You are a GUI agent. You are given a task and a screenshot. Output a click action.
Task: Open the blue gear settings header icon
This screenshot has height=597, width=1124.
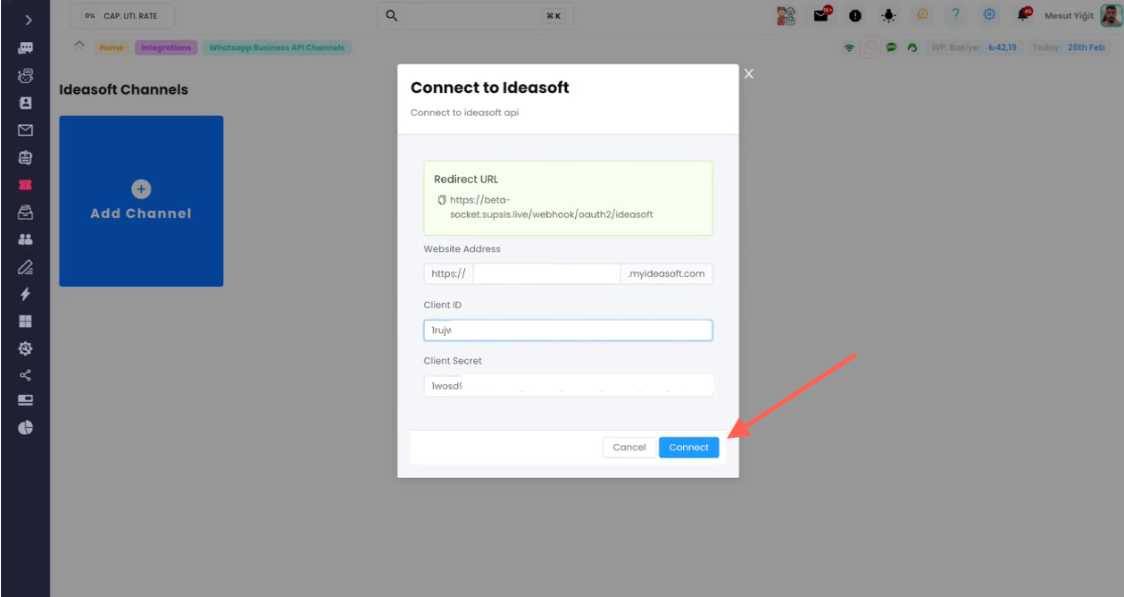[x=989, y=14]
